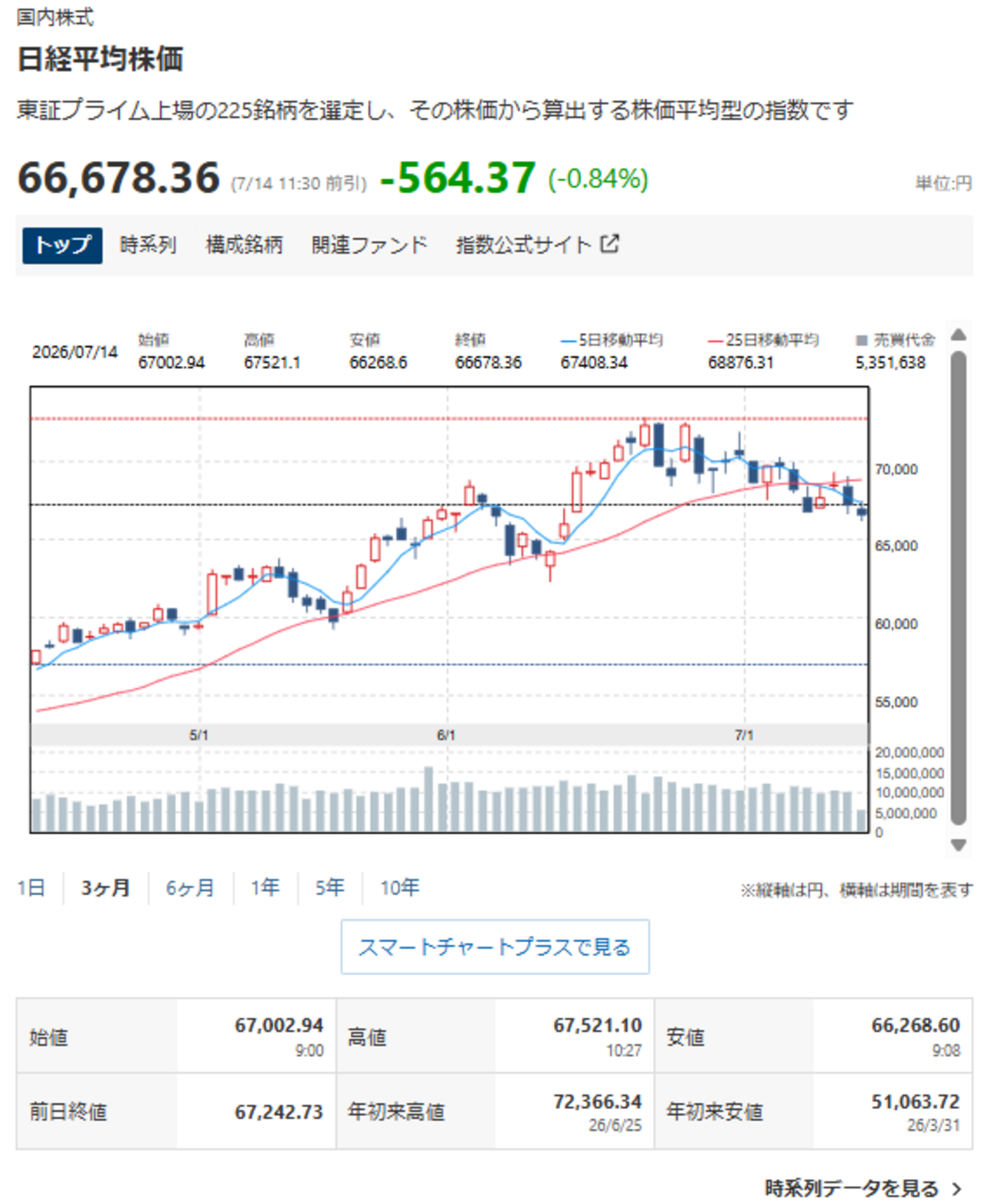Click the scroll-up arrow beside the chart
Screen dimensions: 996x1204
point(958,335)
